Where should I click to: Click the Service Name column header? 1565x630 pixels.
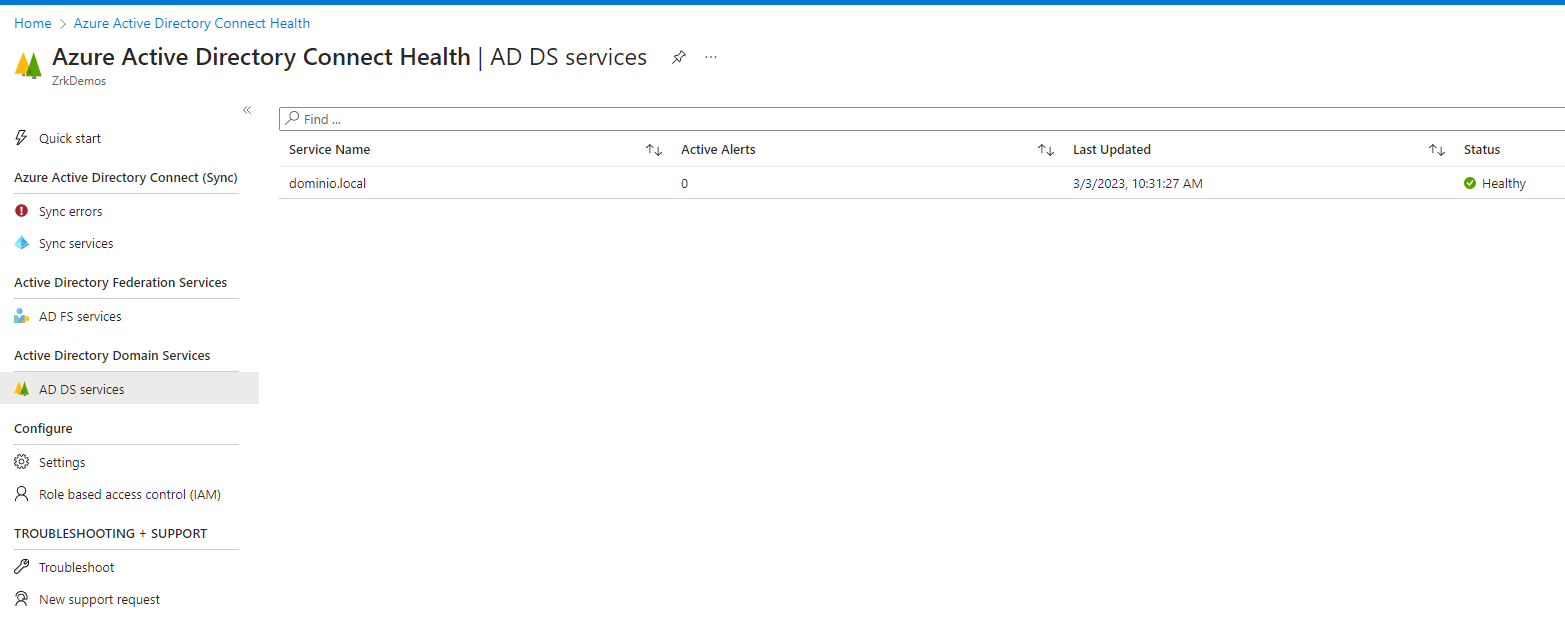(330, 150)
